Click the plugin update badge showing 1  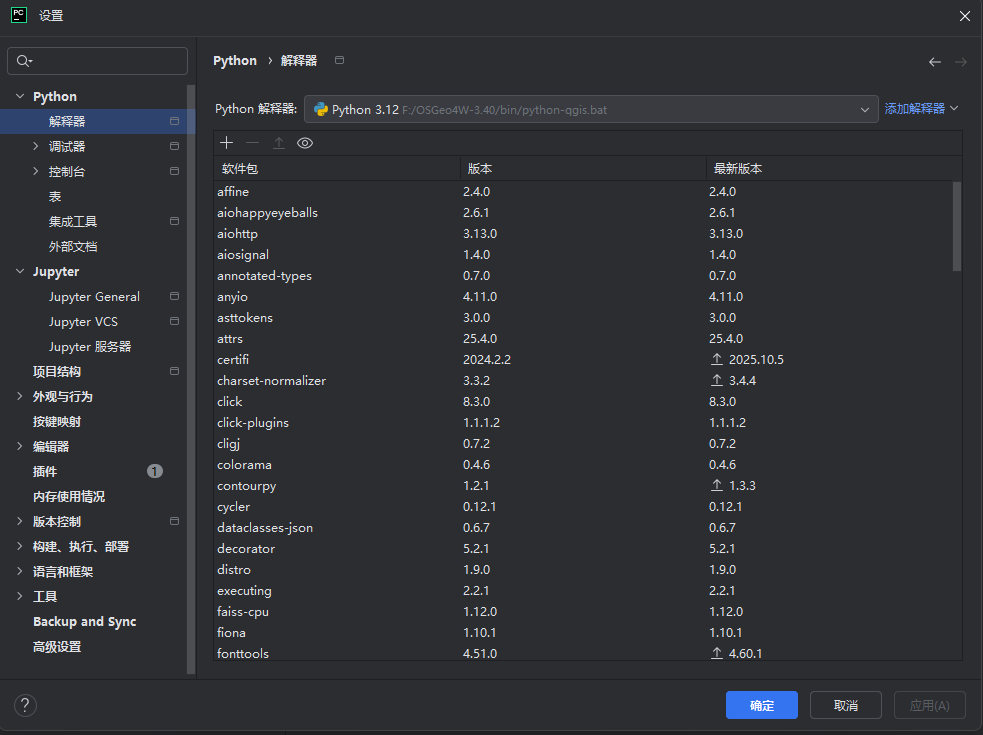coord(155,471)
